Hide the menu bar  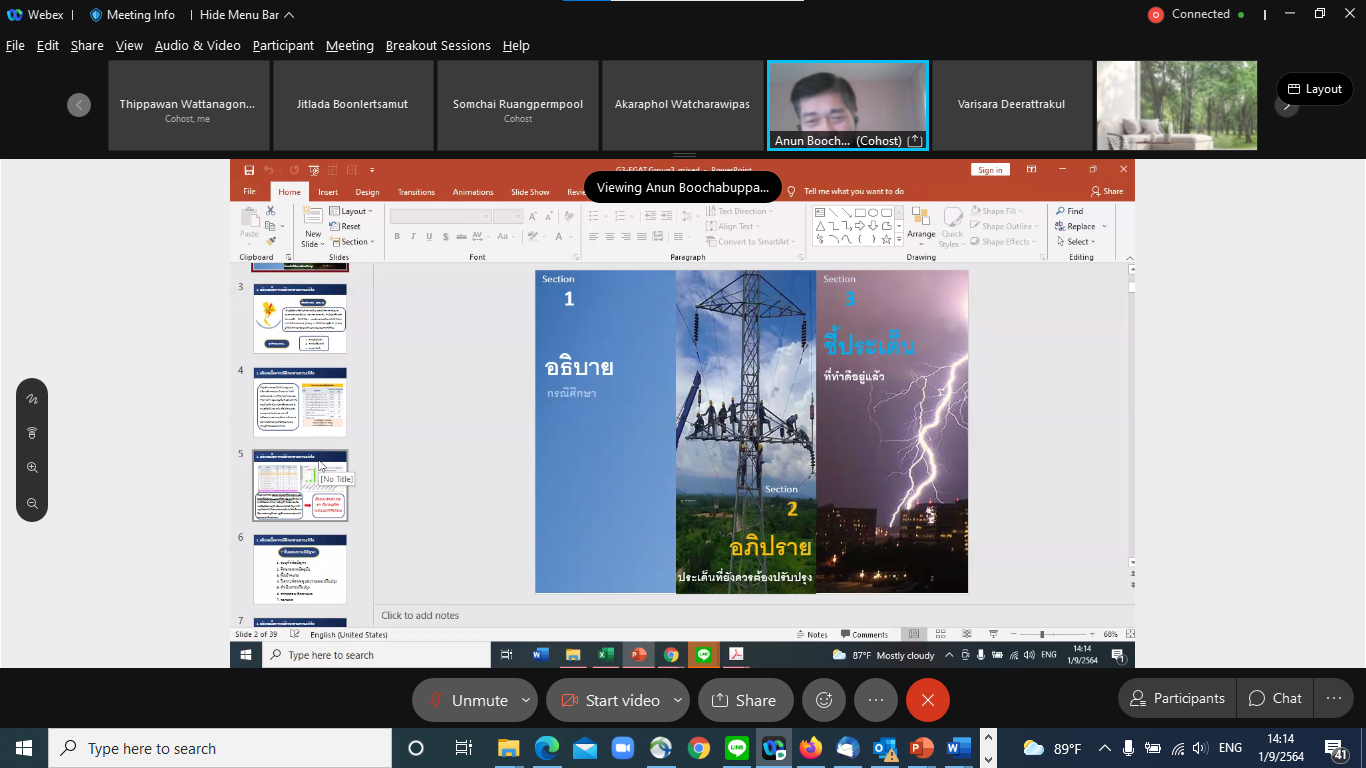[x=246, y=15]
